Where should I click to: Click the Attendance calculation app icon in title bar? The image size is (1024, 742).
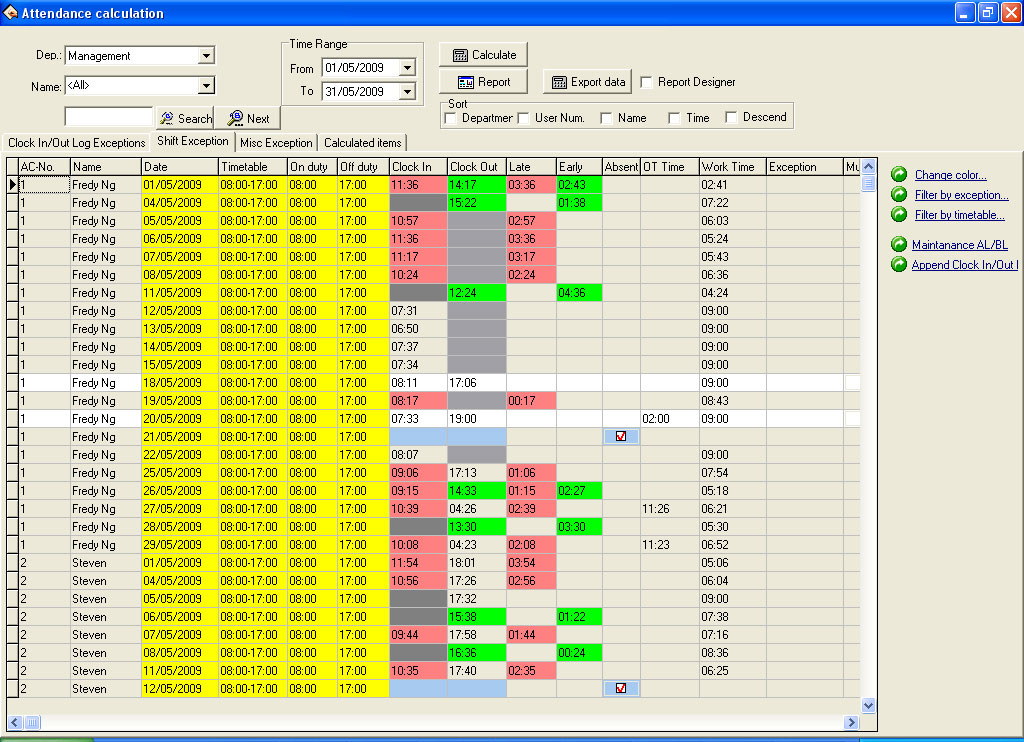tap(10, 13)
